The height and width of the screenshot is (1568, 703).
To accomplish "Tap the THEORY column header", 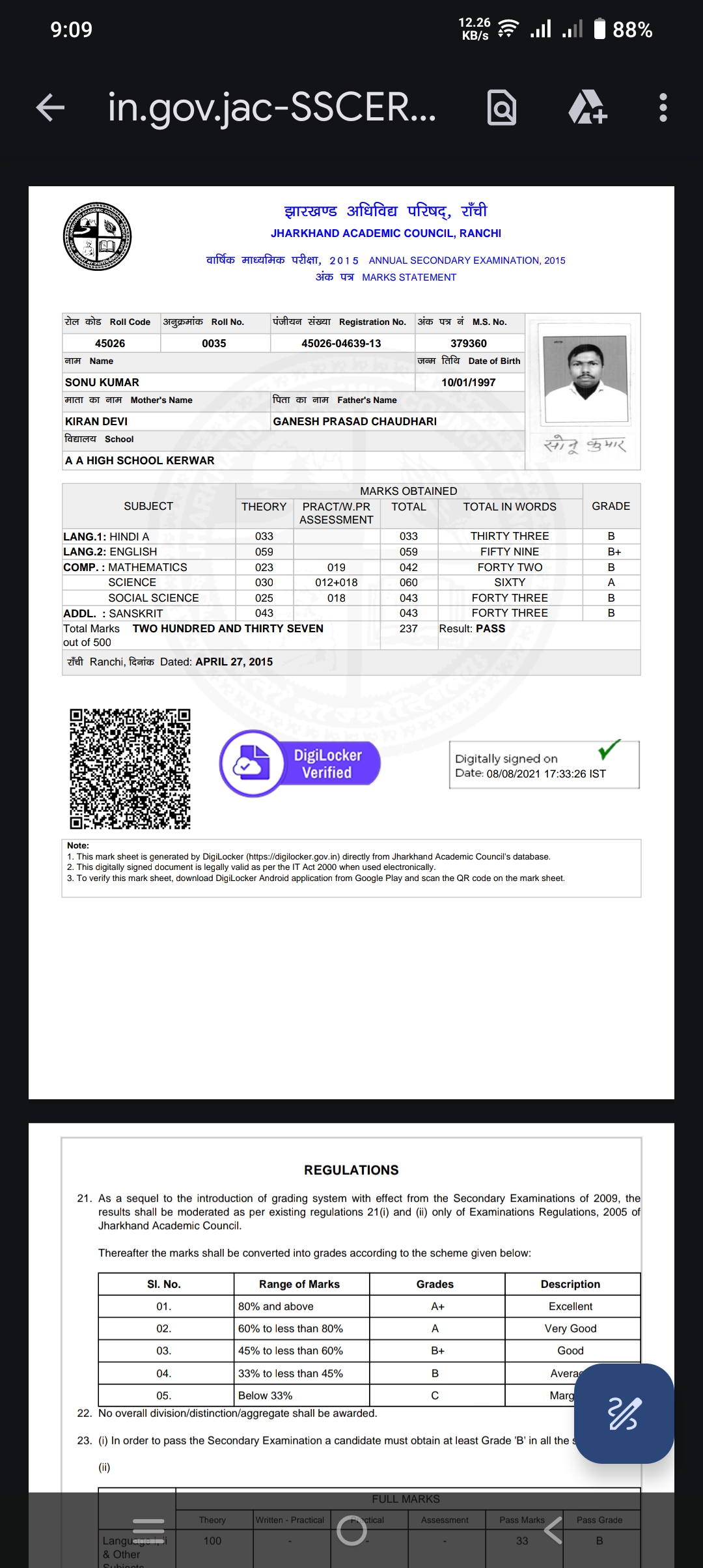I will (x=264, y=507).
